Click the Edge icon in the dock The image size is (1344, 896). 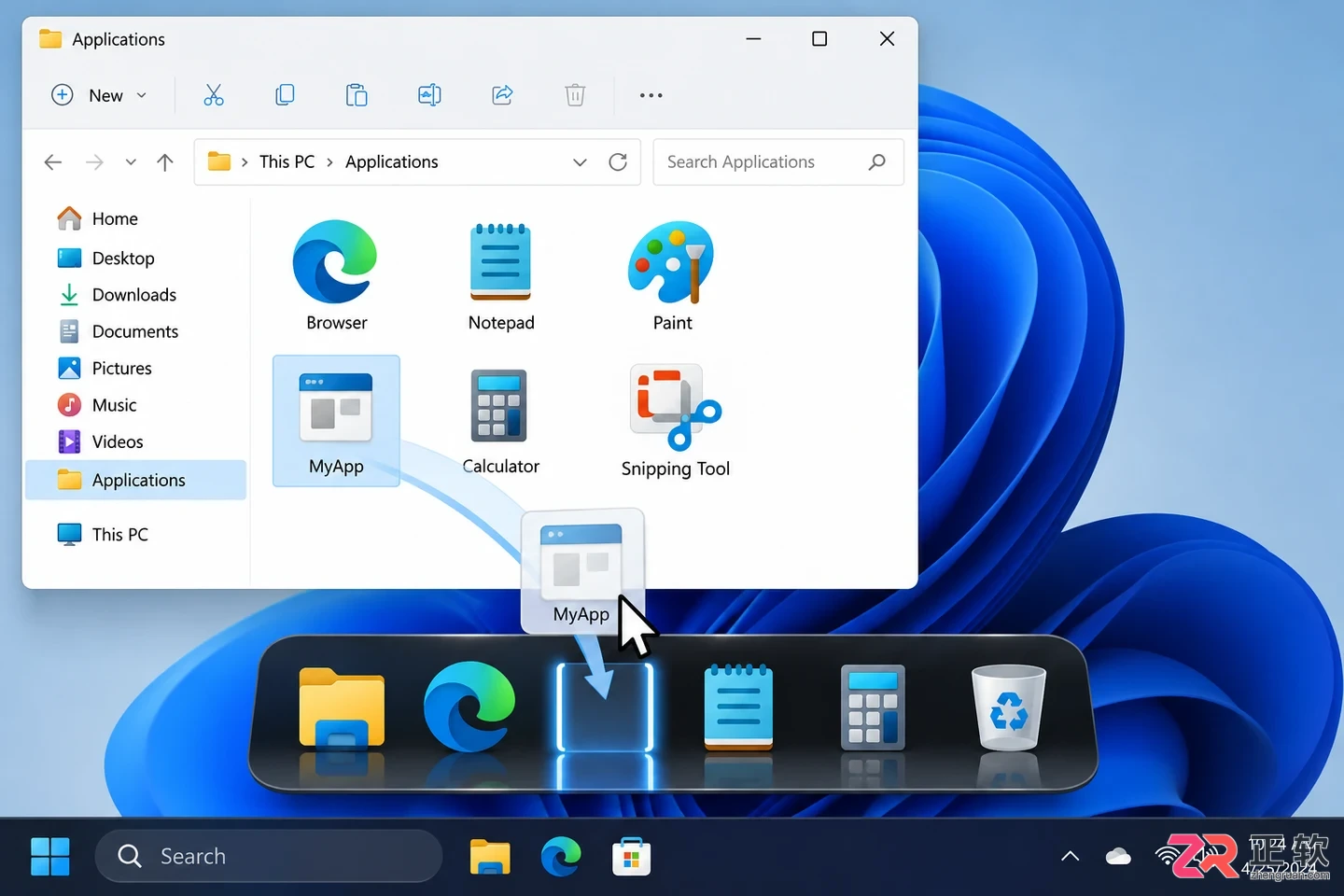coord(469,707)
